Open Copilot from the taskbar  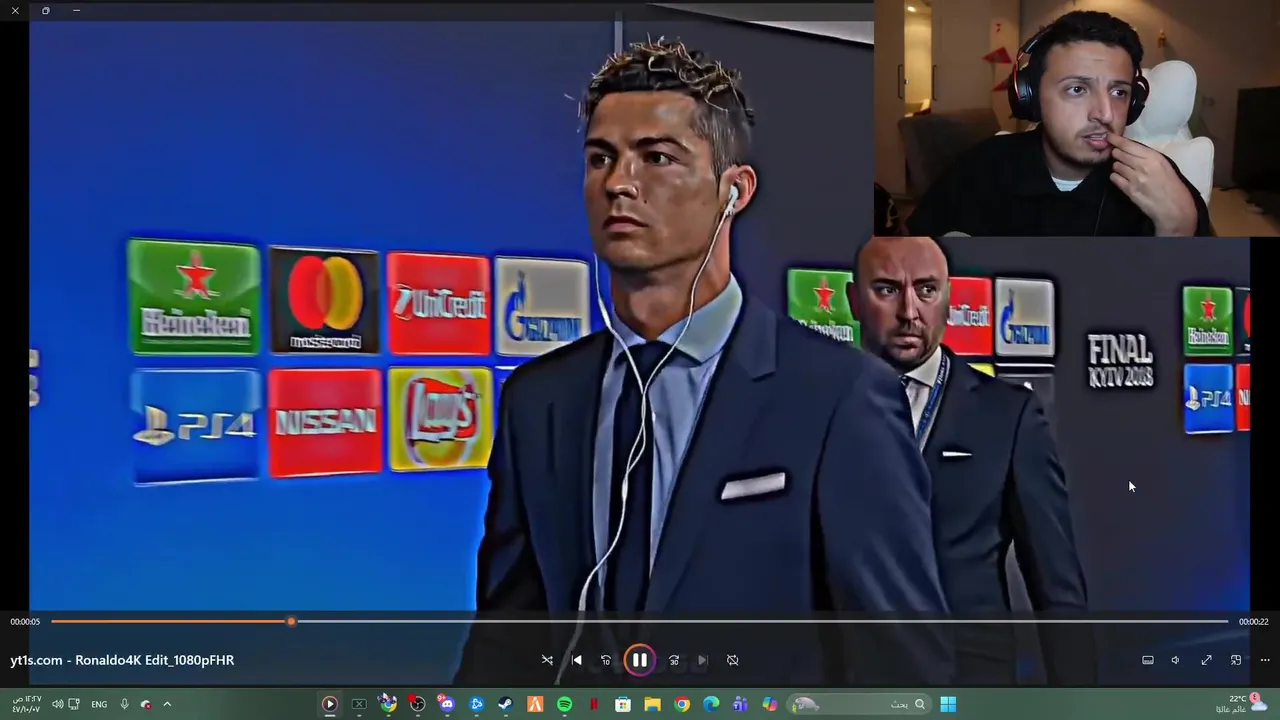pyautogui.click(x=769, y=704)
